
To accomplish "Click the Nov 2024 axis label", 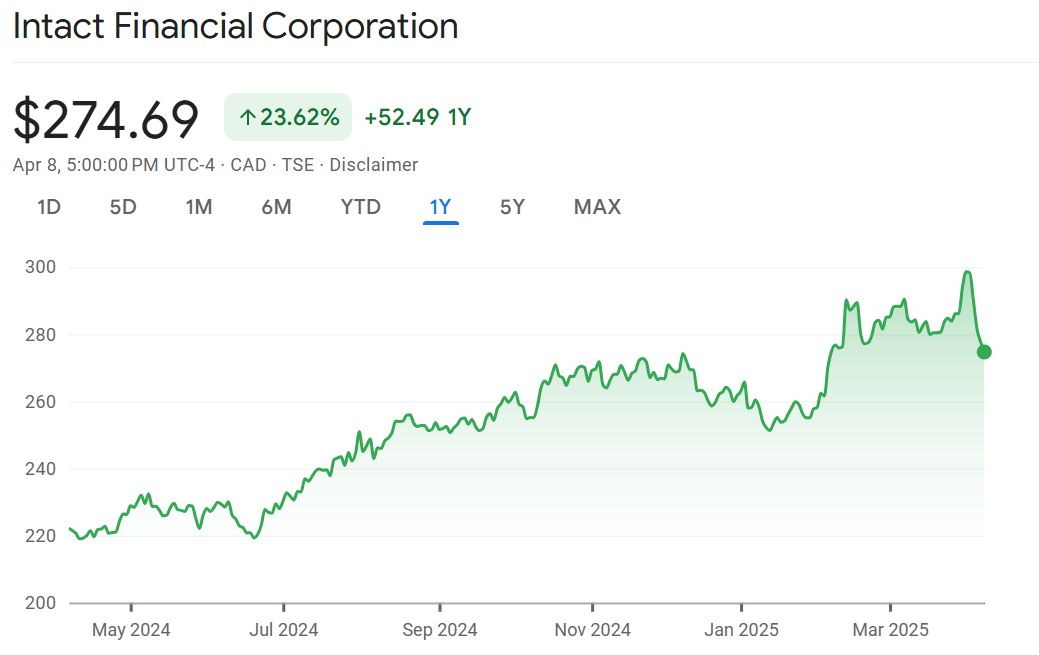I will click(x=592, y=630).
